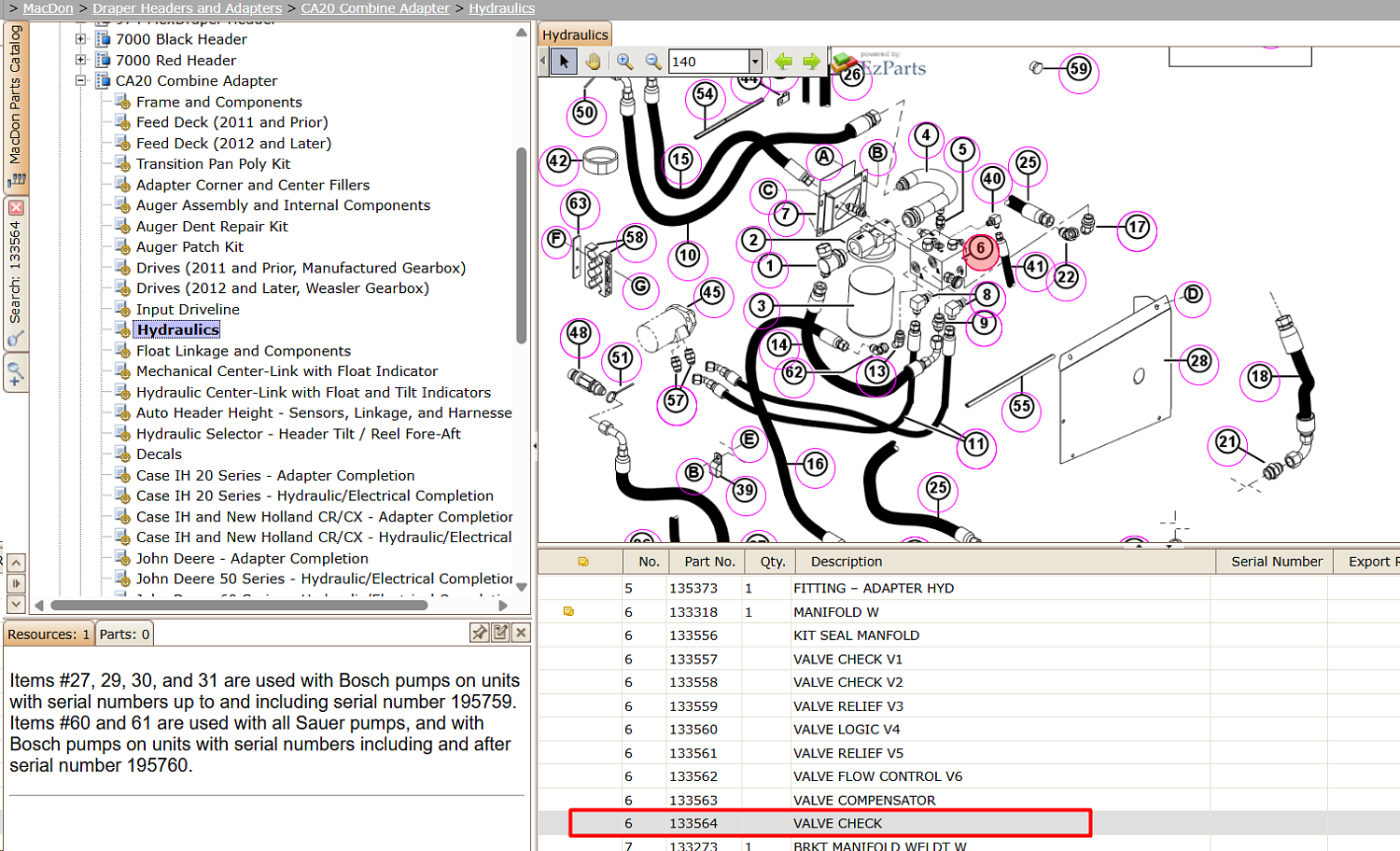The width and height of the screenshot is (1400, 851).
Task: Collapse the diagram toolbar with left chevron
Action: [x=543, y=62]
